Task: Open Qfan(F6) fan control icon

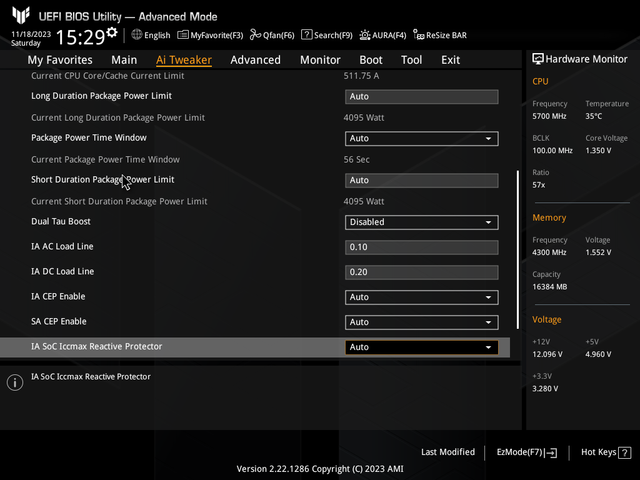Action: click(x=256, y=35)
